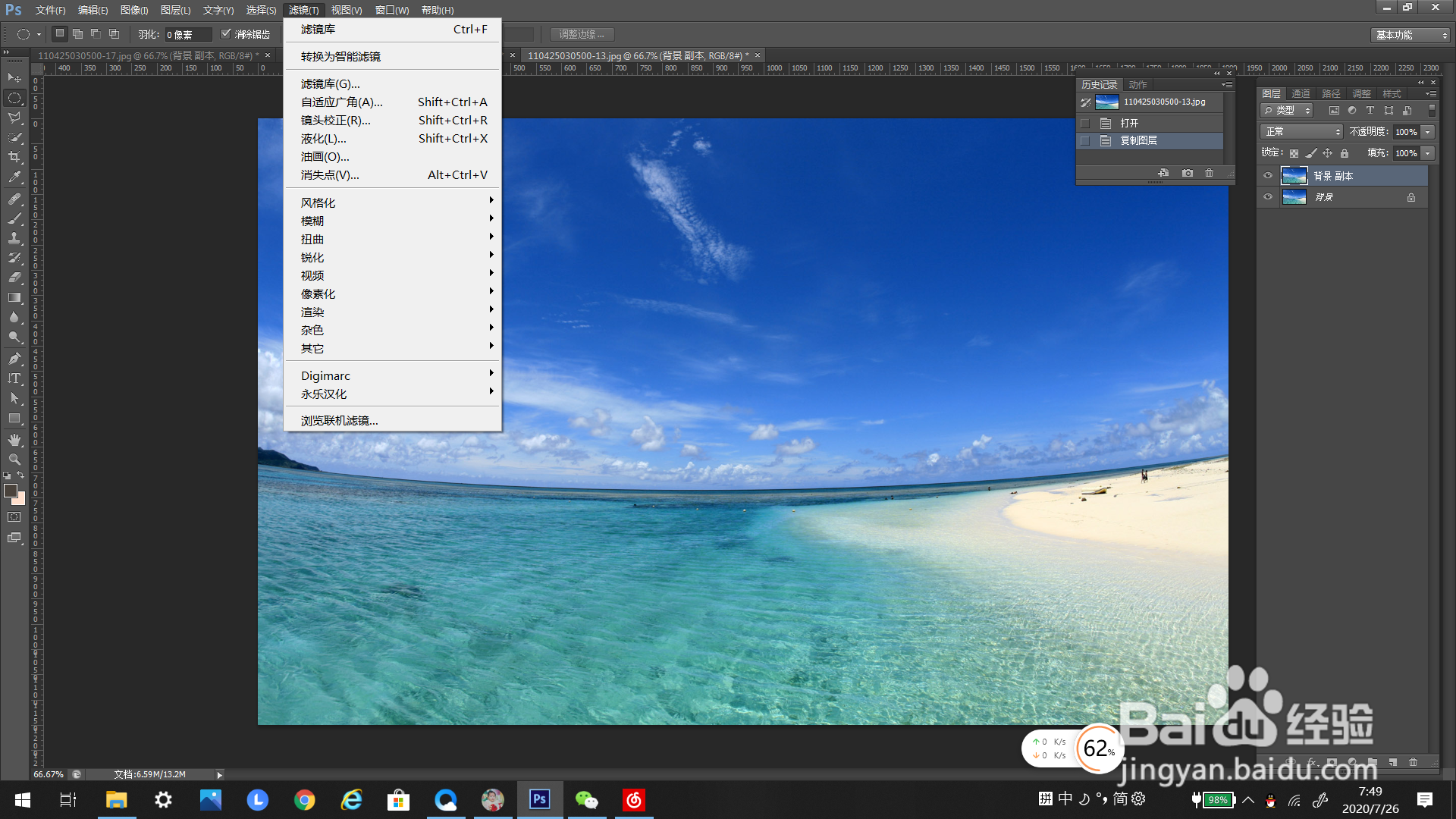Select the Zoom tool in toolbar
The image size is (1456, 819).
[14, 460]
